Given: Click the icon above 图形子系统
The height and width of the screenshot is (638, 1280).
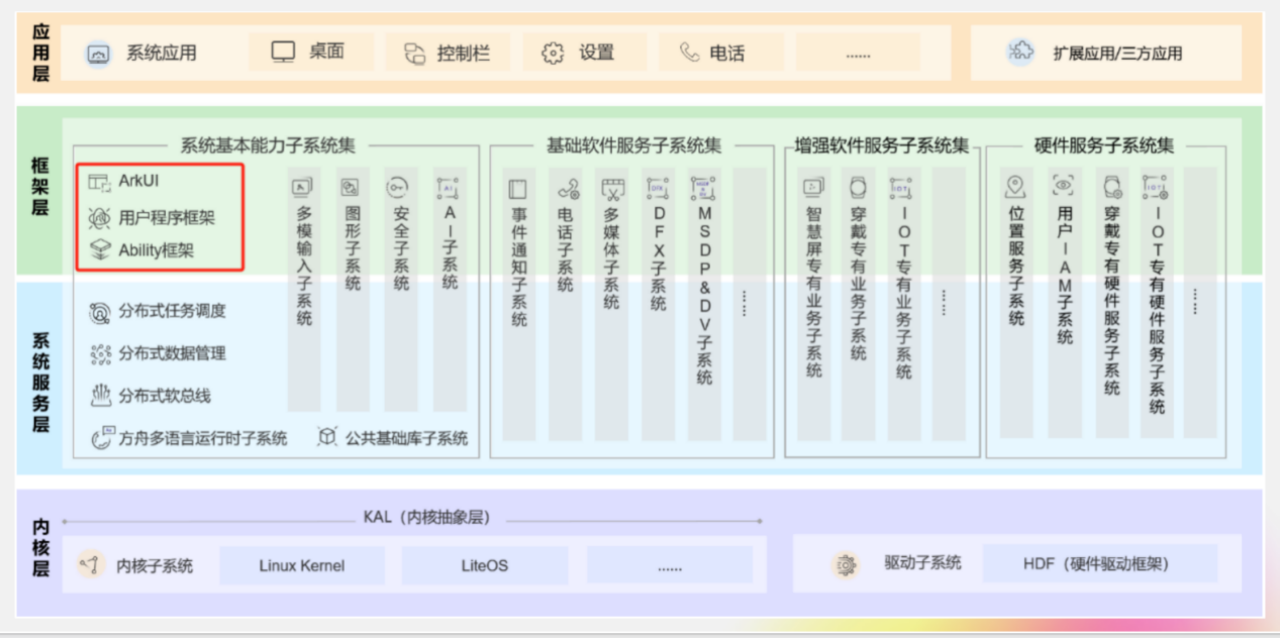Looking at the screenshot, I should coord(350,187).
